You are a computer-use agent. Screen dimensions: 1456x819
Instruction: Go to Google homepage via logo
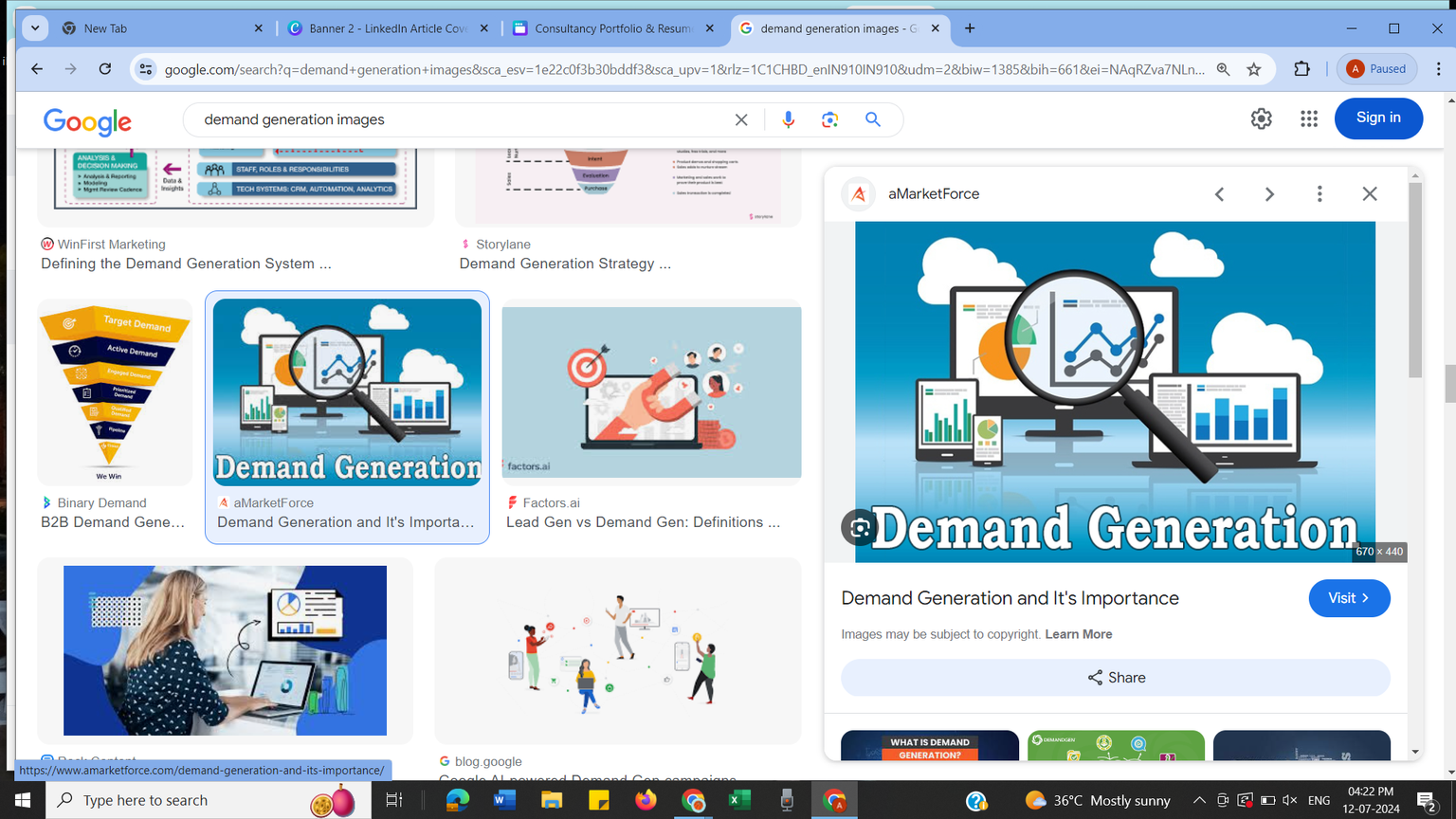[x=87, y=121]
